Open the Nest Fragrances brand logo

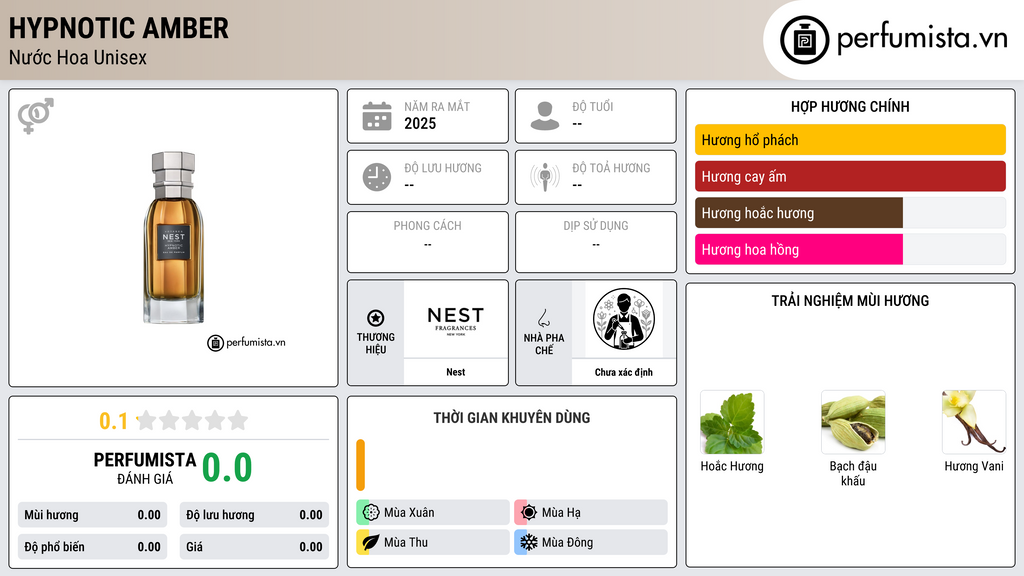(x=456, y=319)
